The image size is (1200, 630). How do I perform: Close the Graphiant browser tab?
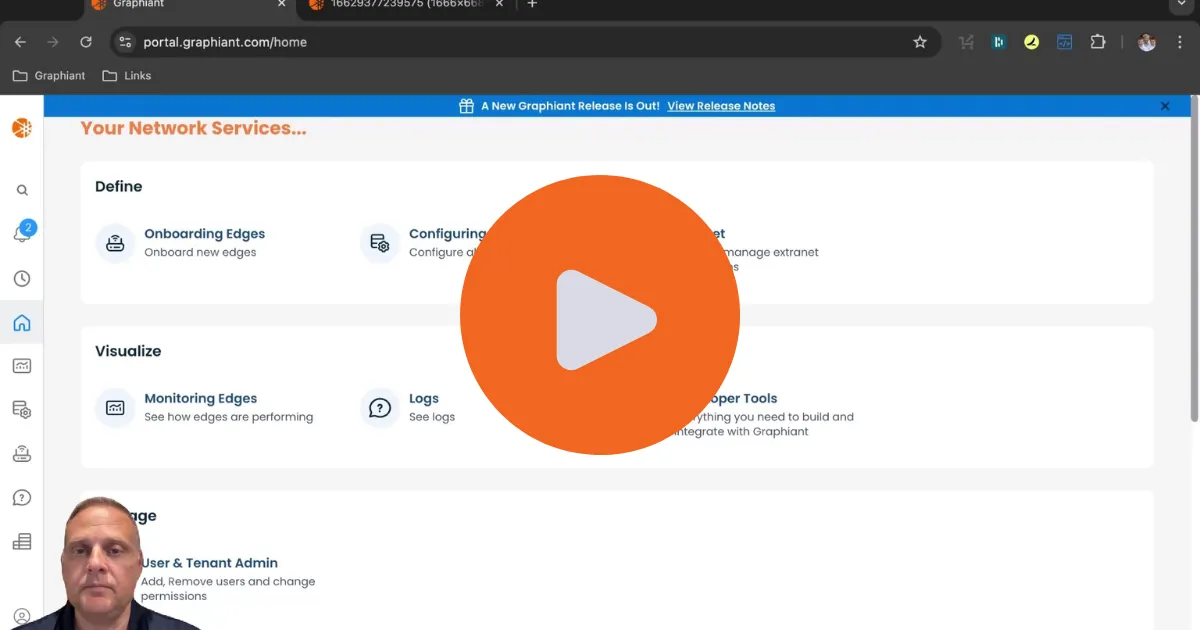point(281,5)
